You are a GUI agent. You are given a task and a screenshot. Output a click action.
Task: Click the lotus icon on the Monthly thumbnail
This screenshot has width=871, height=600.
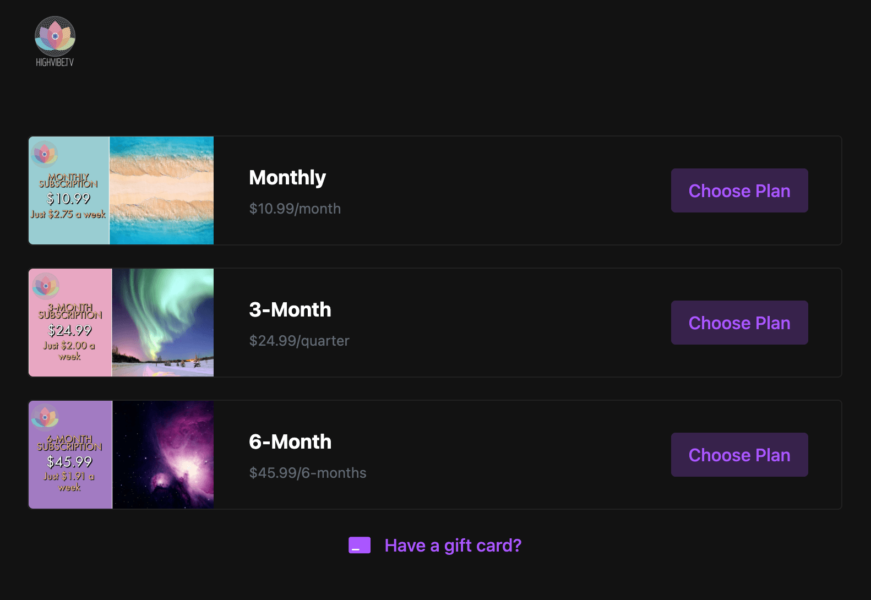[x=44, y=154]
